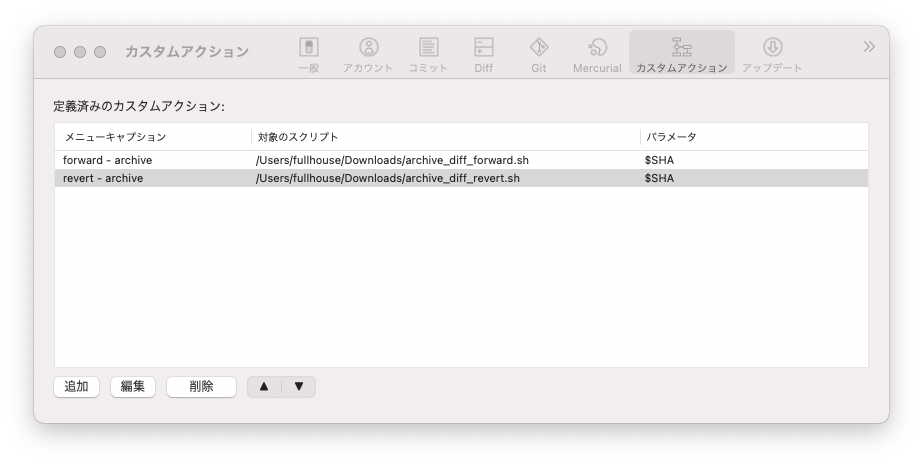Move selected action up with ▲

tap(264, 387)
